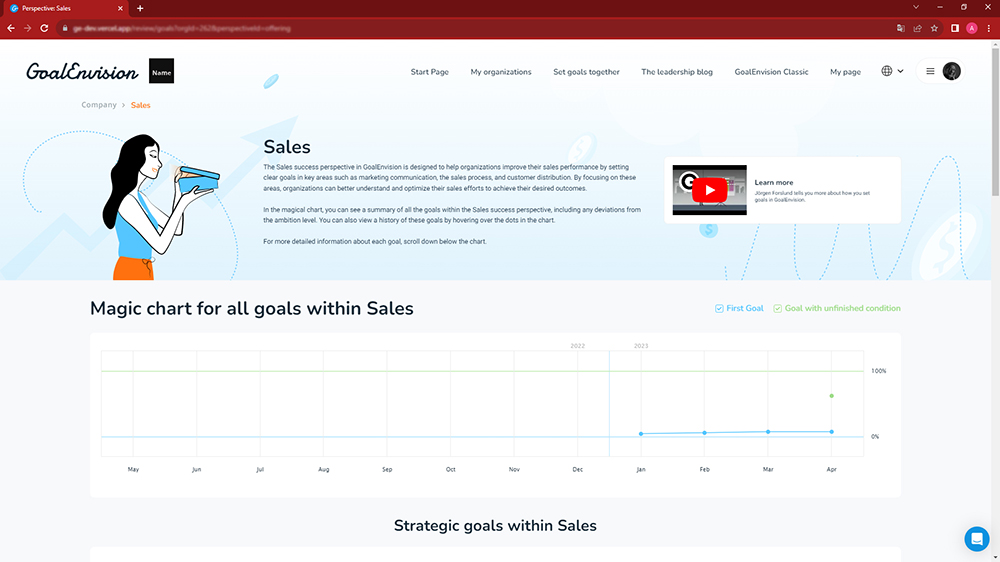Click the green data point in April
This screenshot has height=562, width=1000.
[832, 396]
